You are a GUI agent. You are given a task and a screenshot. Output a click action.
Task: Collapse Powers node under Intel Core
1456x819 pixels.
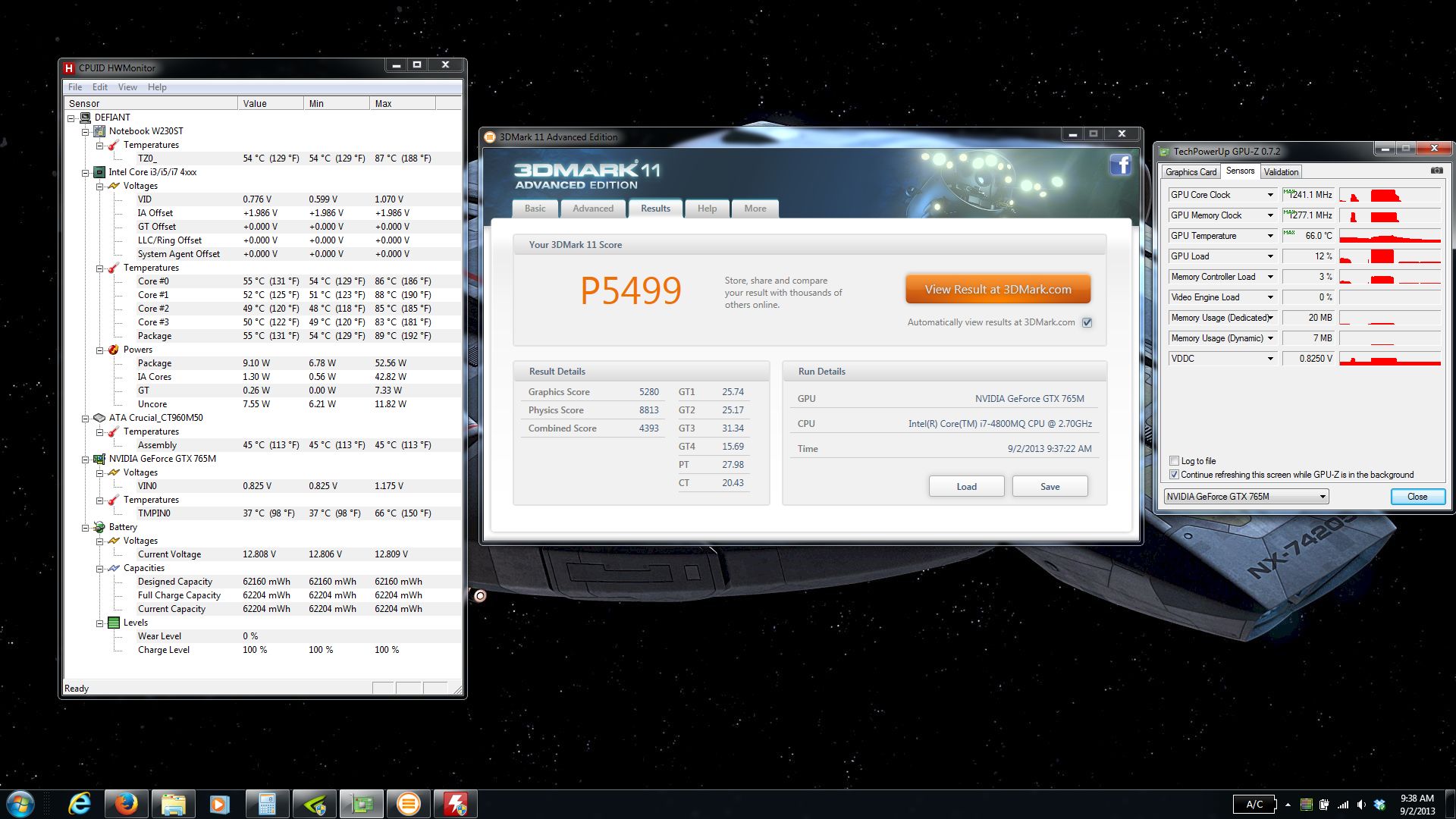[x=100, y=350]
